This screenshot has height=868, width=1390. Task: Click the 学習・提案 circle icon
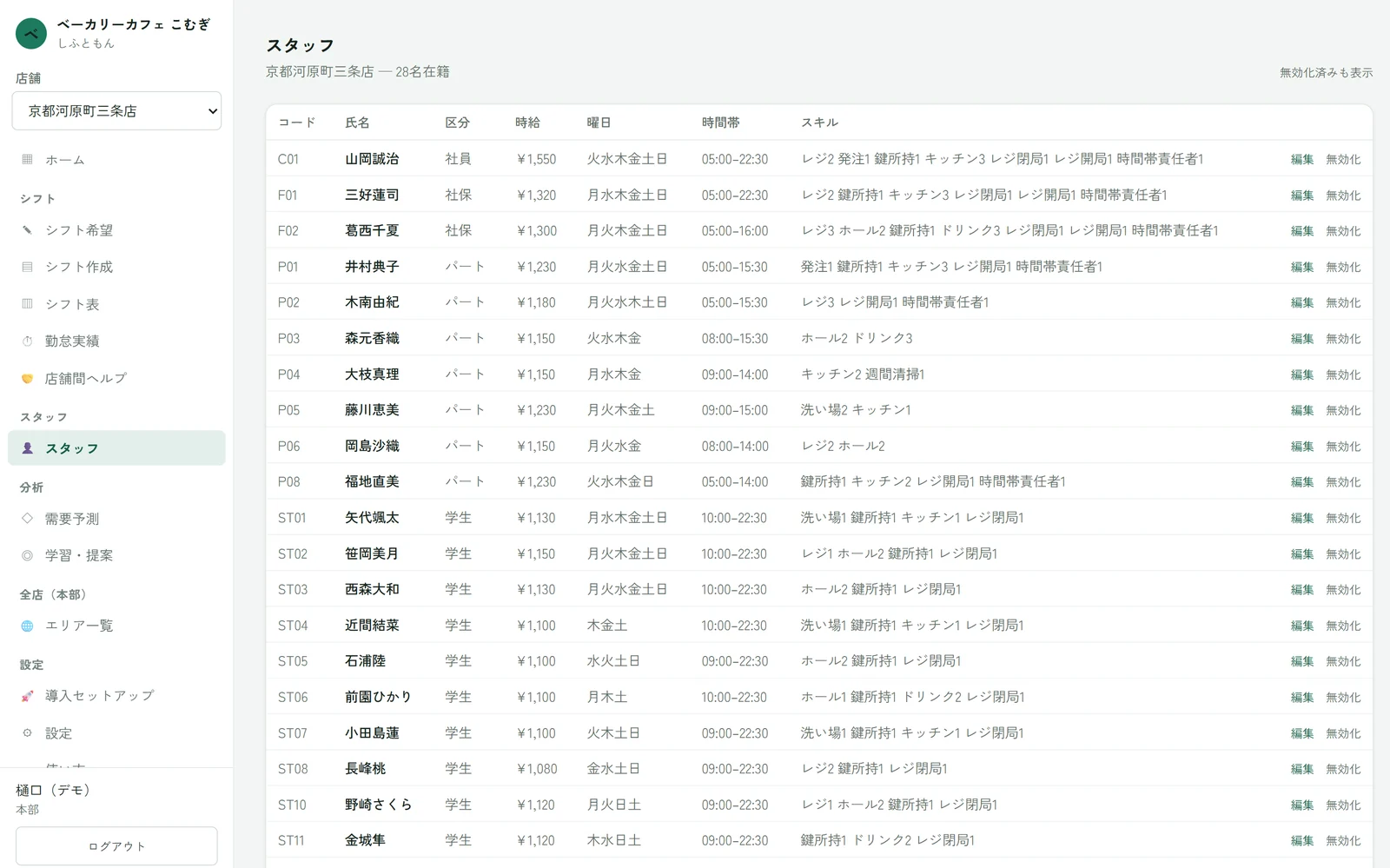pyautogui.click(x=27, y=555)
